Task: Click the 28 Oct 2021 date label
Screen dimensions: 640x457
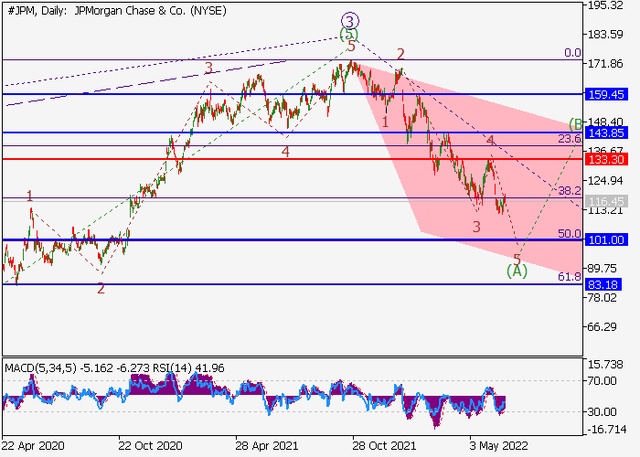Action: point(384,446)
